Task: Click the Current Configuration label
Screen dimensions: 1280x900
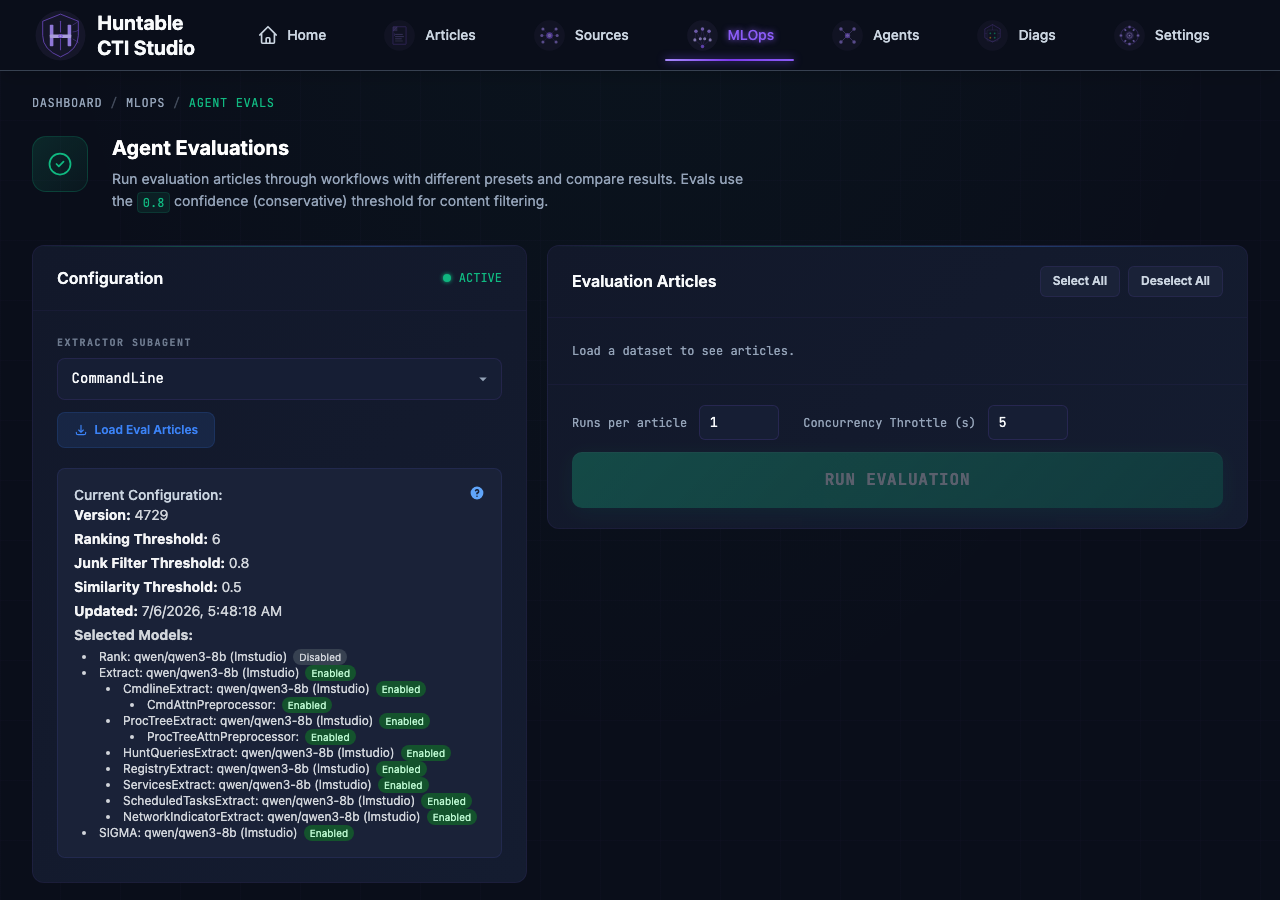Action: pyautogui.click(x=148, y=495)
